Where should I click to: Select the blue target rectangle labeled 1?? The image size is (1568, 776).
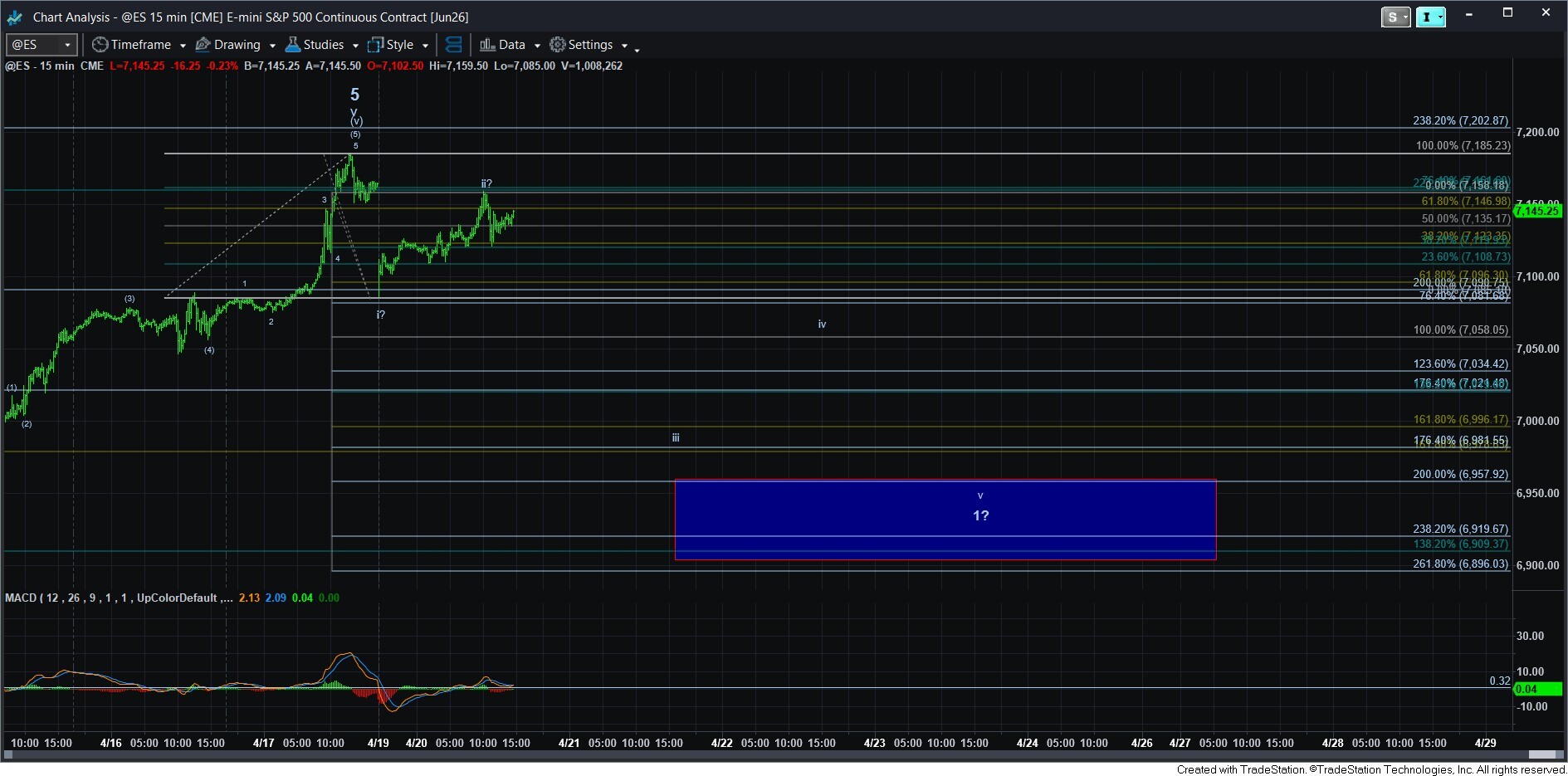(x=945, y=520)
